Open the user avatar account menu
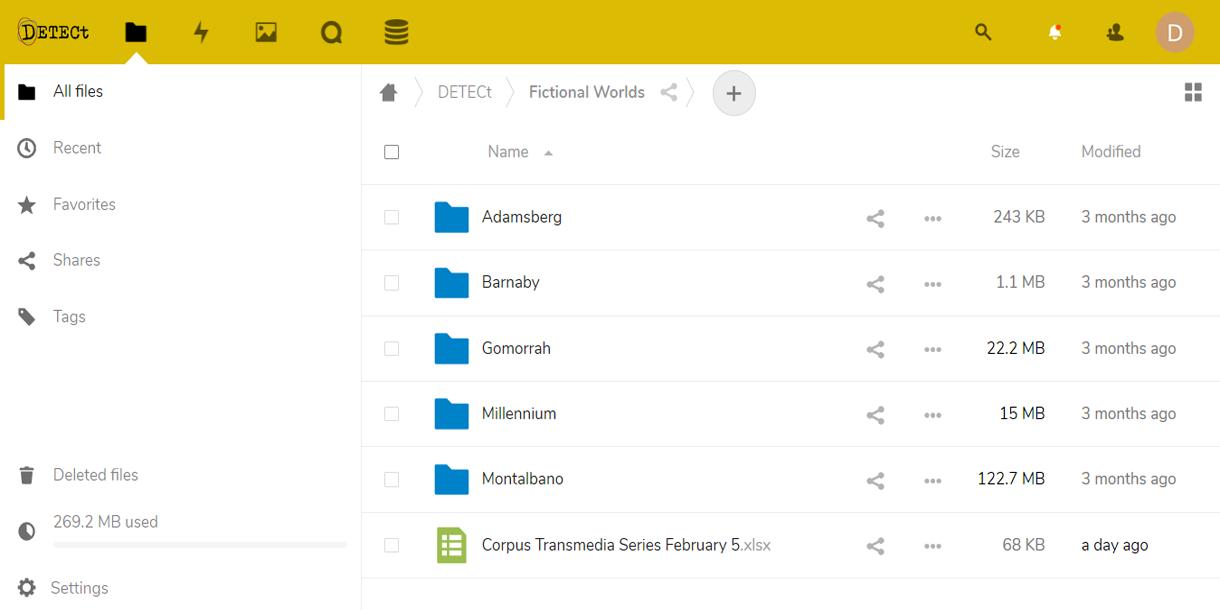1220x610 pixels. tap(1175, 33)
